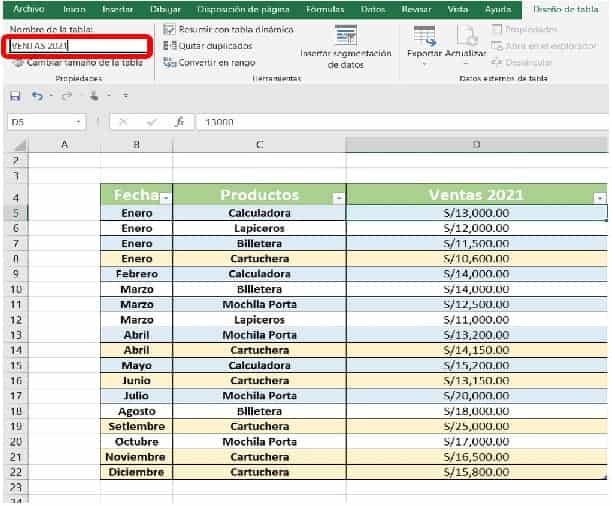
Task: Click the Save icon in quick access toolbar
Action: coord(14,96)
